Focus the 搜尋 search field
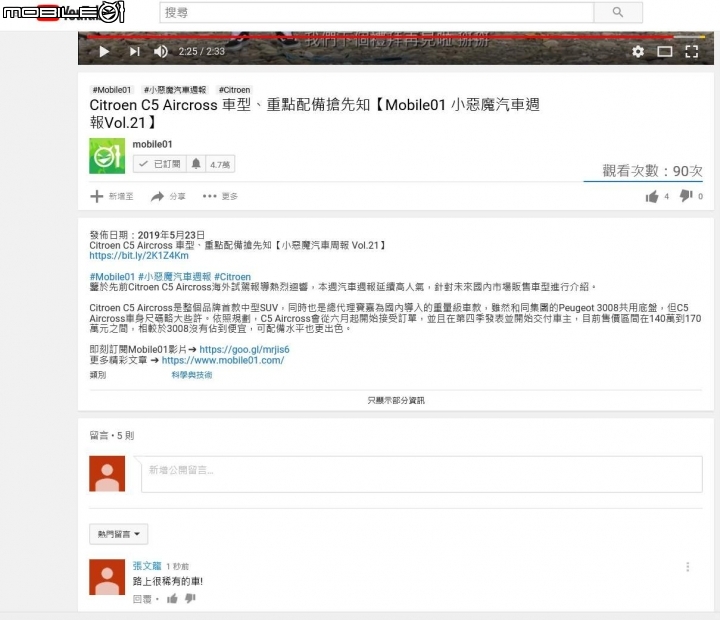The image size is (720, 620). (377, 12)
